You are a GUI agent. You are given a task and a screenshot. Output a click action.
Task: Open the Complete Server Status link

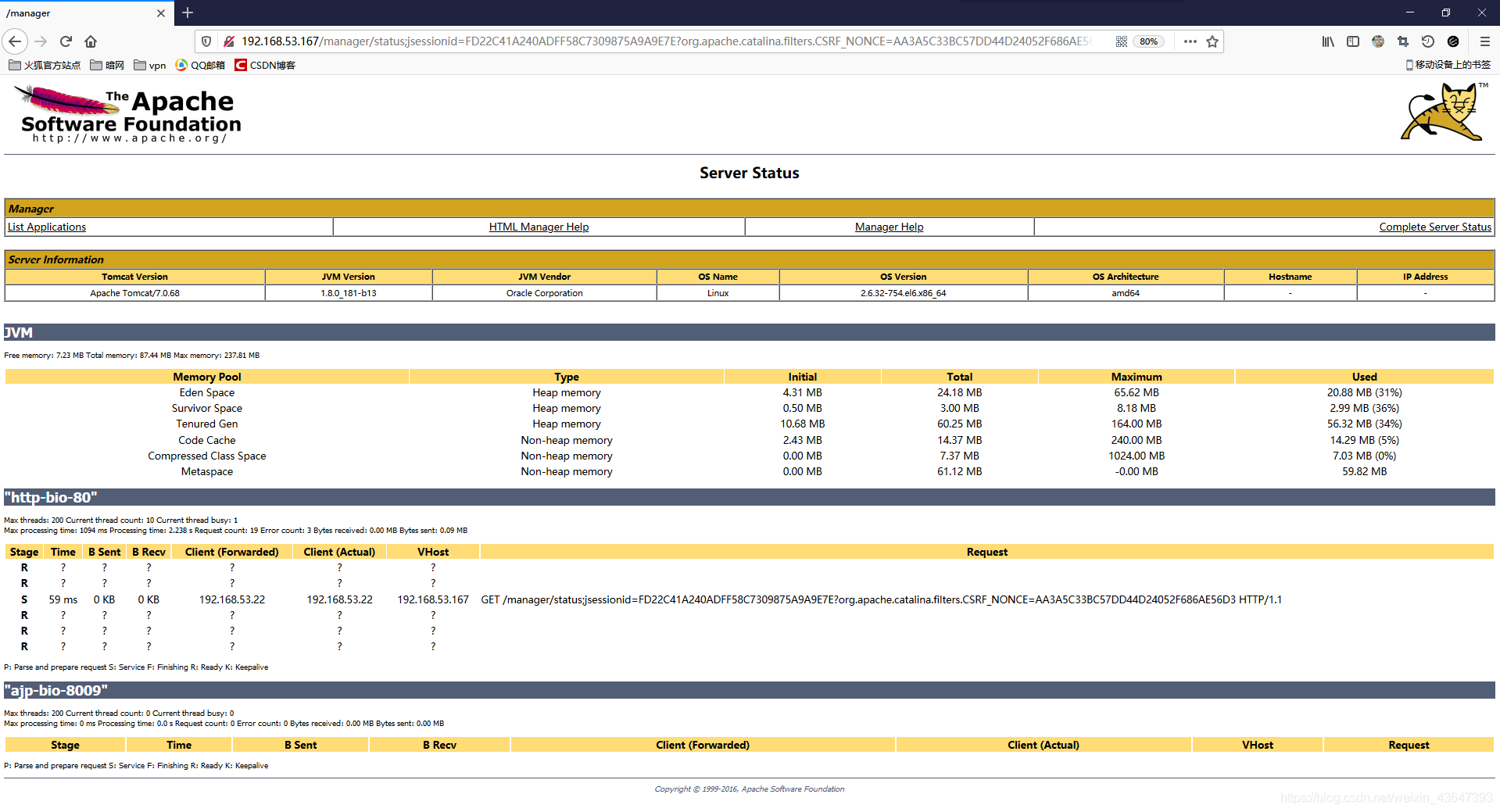[x=1435, y=227]
